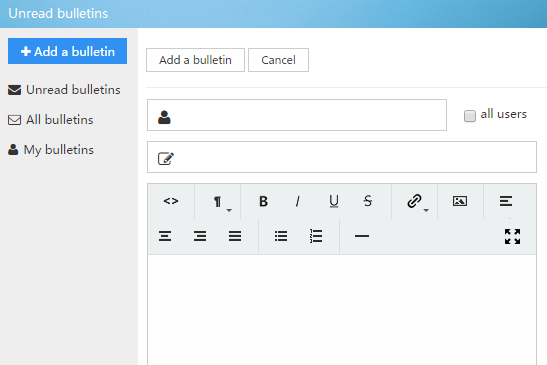Check the all users checkbox
547x365 pixels.
(470, 116)
